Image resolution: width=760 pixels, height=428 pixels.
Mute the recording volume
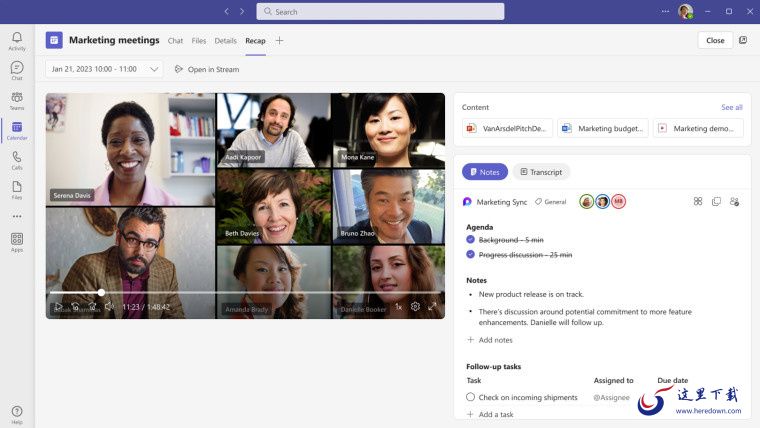(109, 306)
